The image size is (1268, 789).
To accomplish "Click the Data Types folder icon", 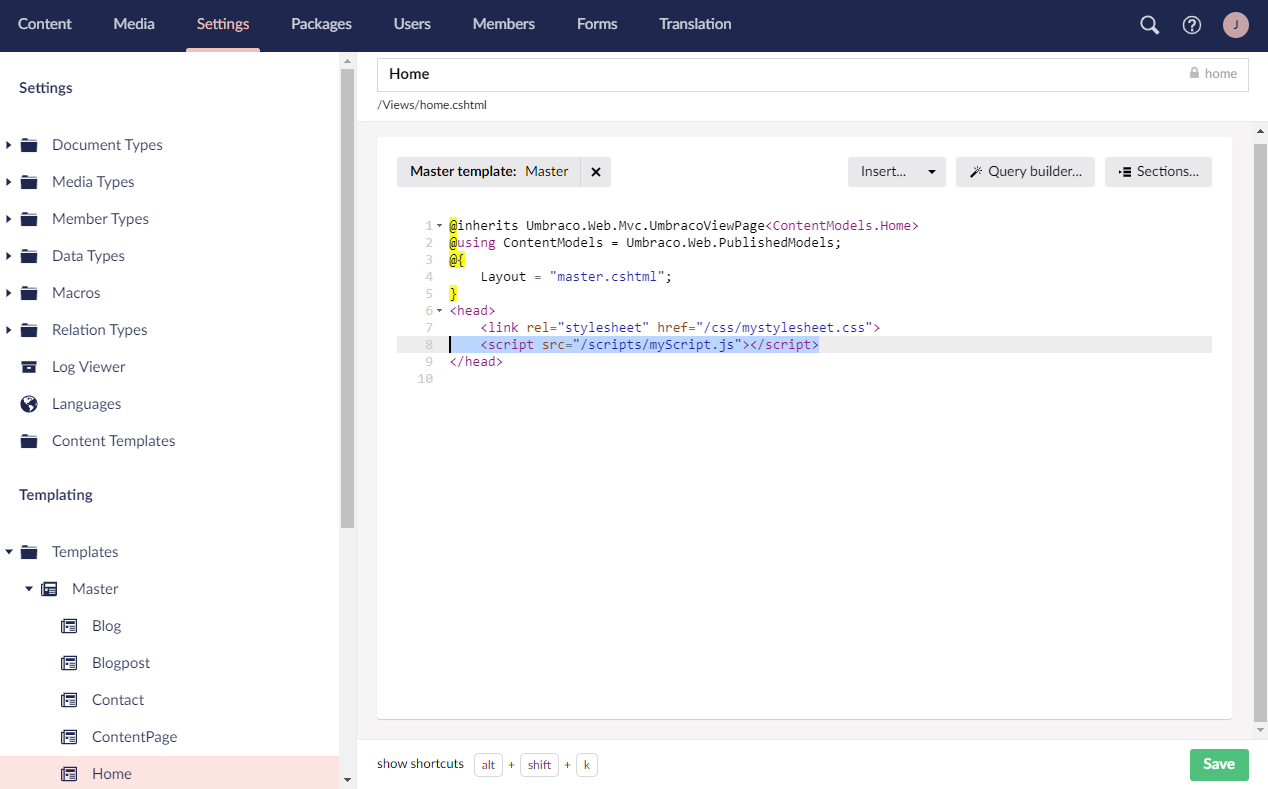I will tap(30, 256).
